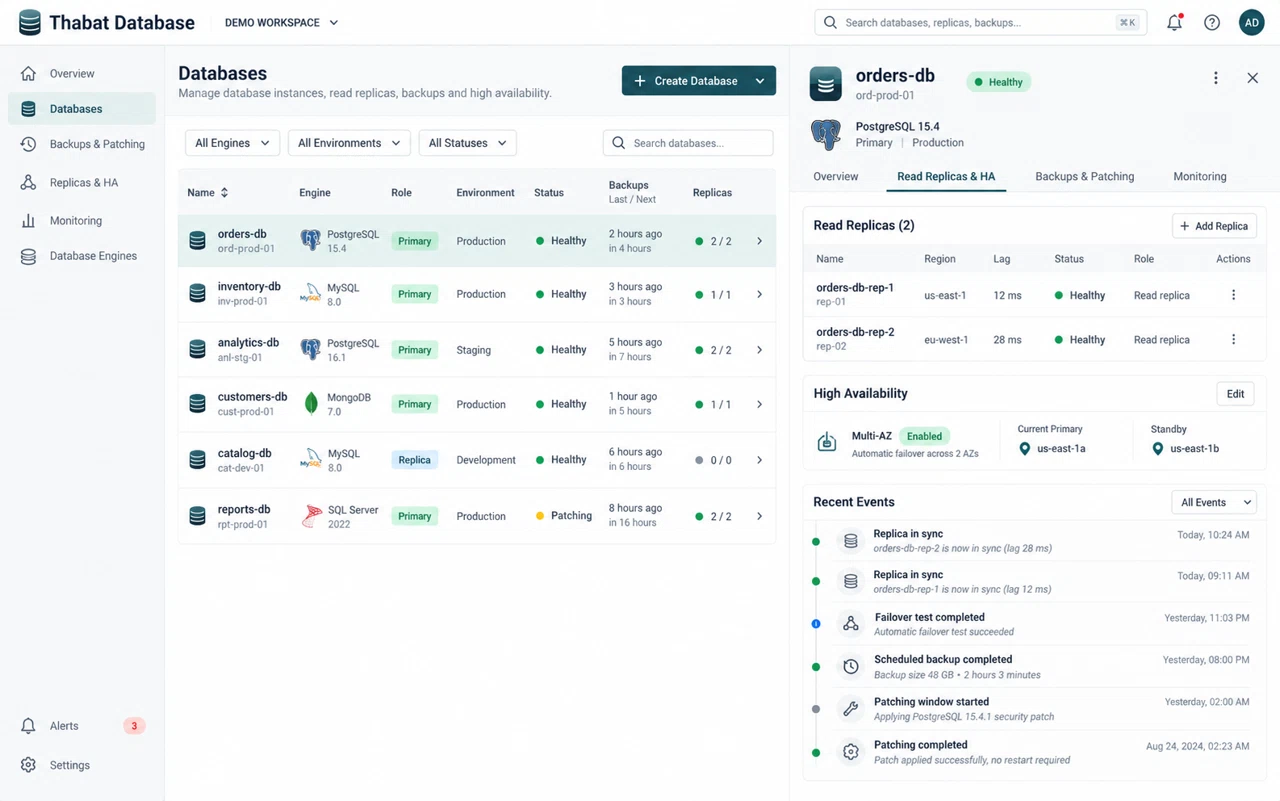Open the All Statuses filter dropdown
The width and height of the screenshot is (1280, 801).
click(x=467, y=143)
